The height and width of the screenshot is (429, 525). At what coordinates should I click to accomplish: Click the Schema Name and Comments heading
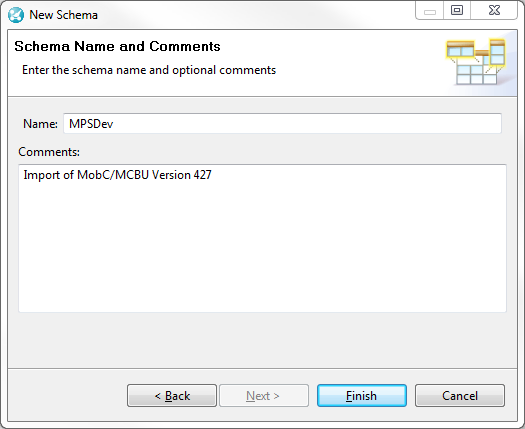(x=118, y=46)
